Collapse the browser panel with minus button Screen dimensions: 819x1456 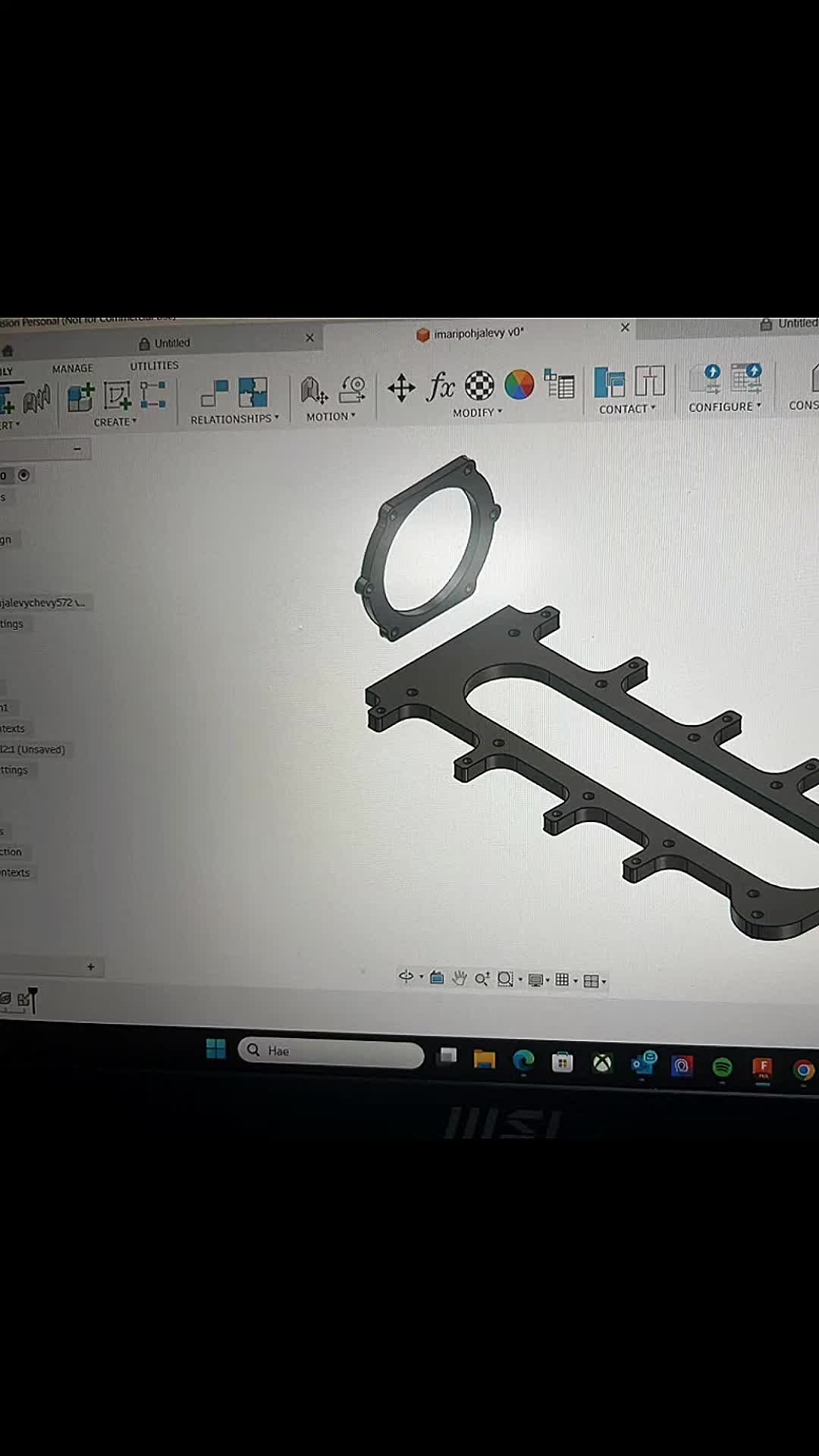tap(77, 449)
